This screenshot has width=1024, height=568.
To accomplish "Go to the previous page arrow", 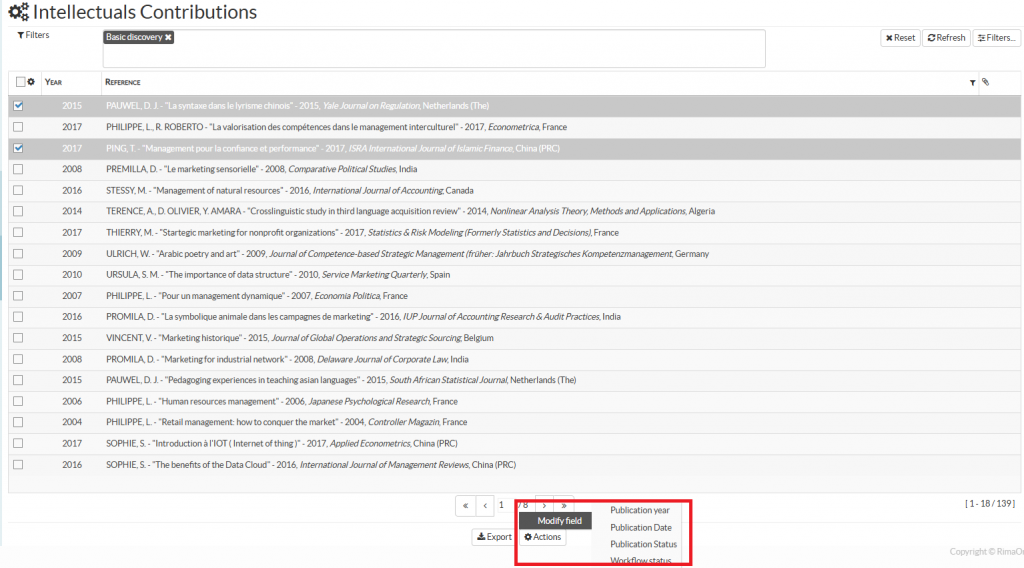I will point(484,506).
